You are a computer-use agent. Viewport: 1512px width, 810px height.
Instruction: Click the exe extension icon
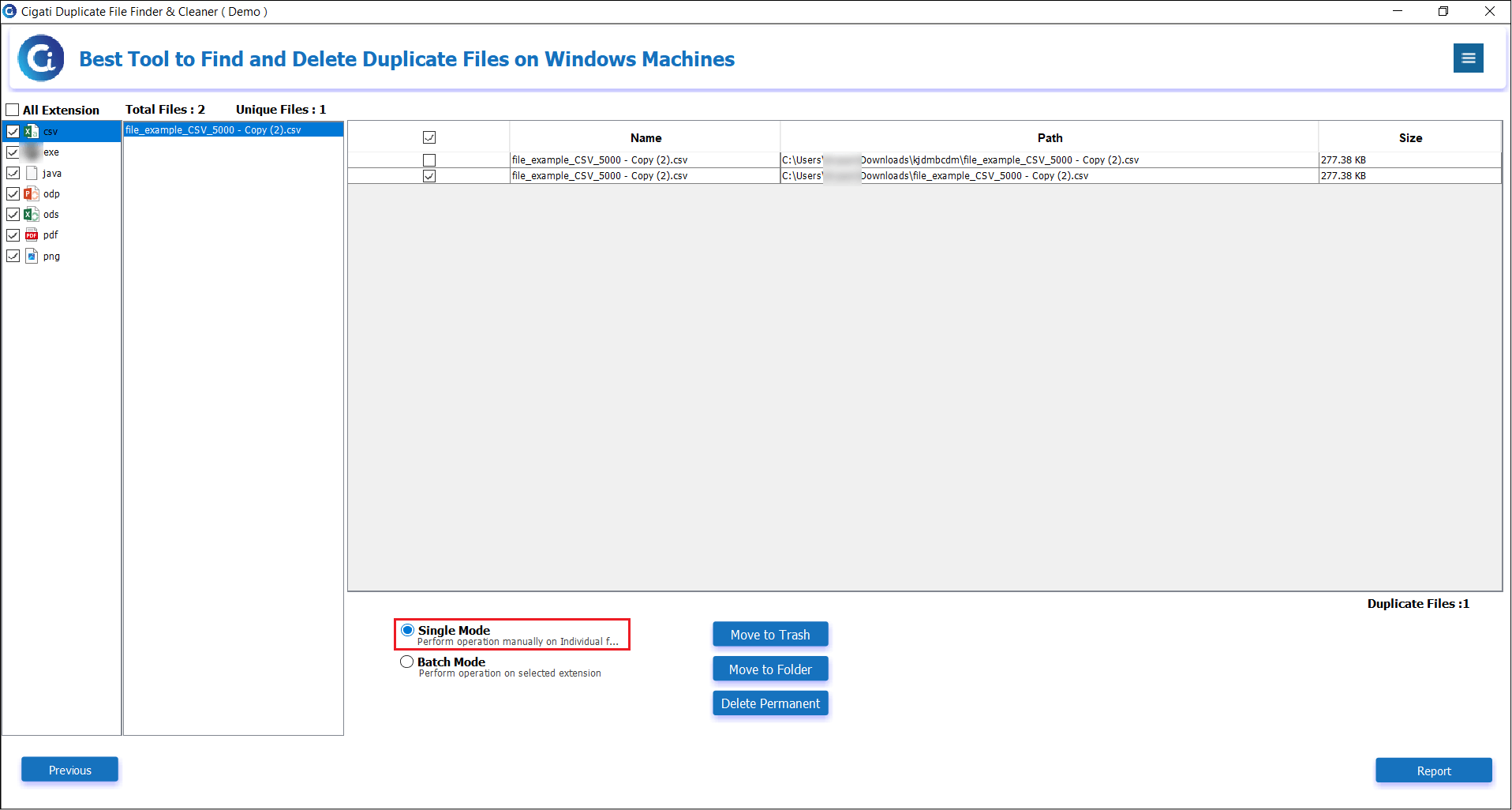(x=32, y=152)
